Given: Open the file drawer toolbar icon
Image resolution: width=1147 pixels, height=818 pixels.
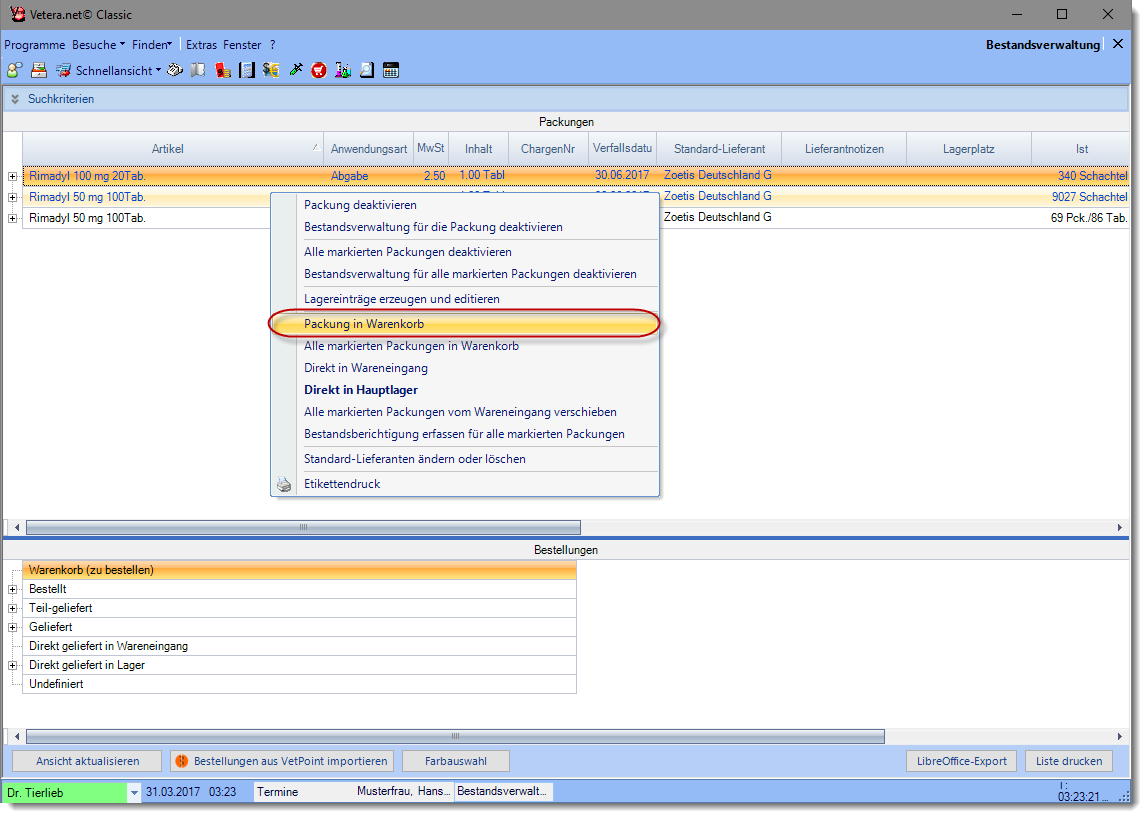Looking at the screenshot, I should 39,70.
